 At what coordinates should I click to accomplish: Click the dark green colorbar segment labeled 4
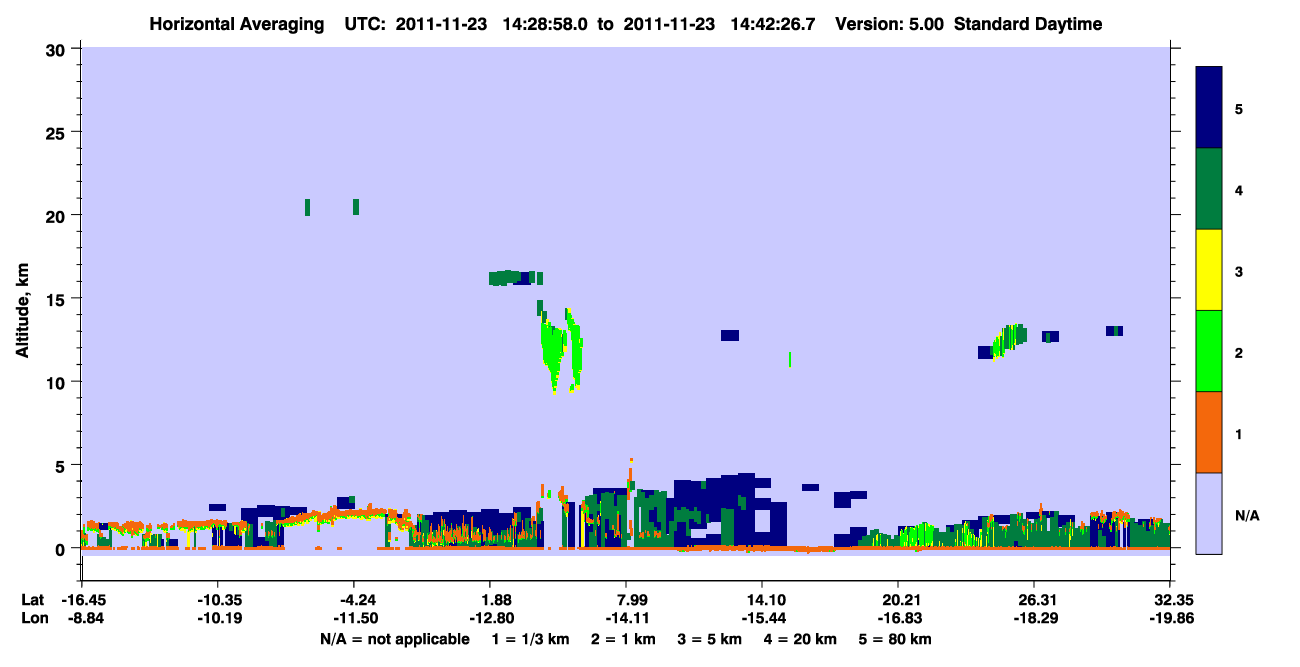point(1209,189)
